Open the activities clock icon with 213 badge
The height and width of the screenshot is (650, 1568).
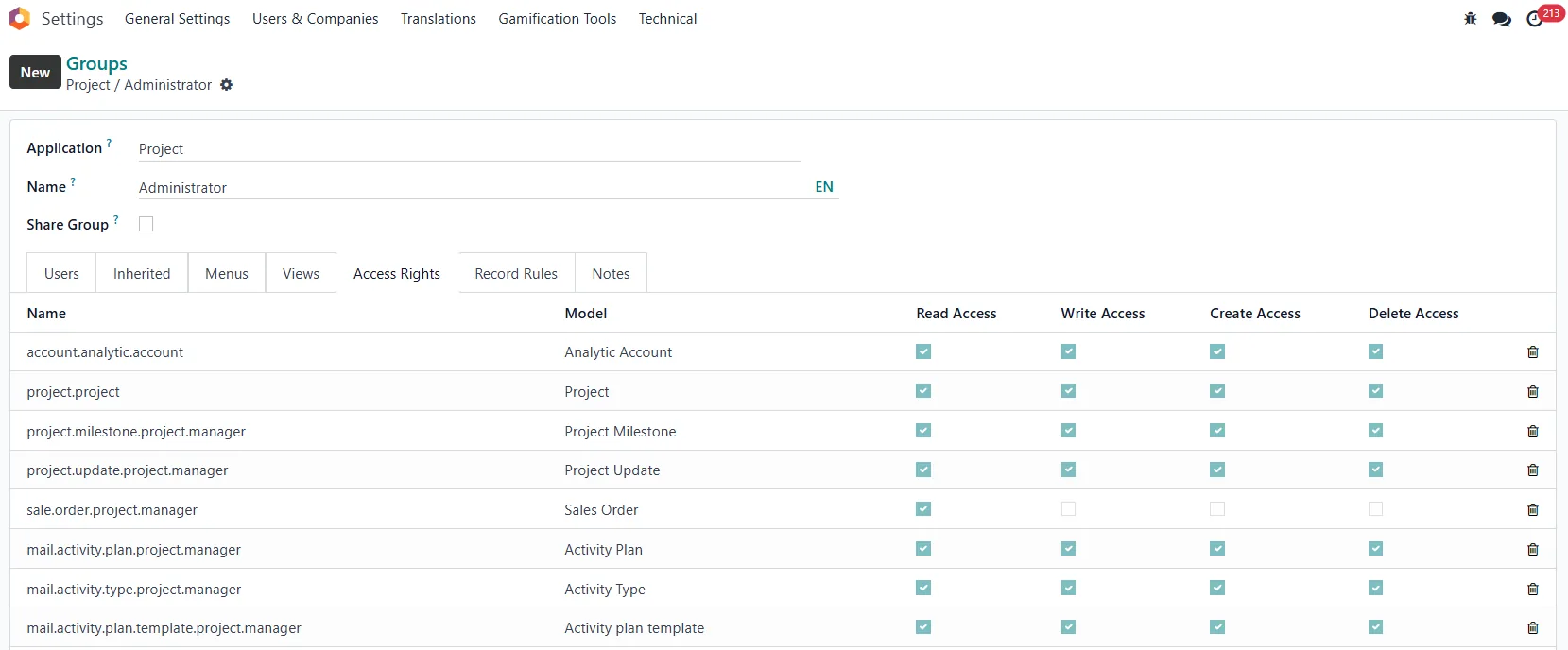(1535, 19)
